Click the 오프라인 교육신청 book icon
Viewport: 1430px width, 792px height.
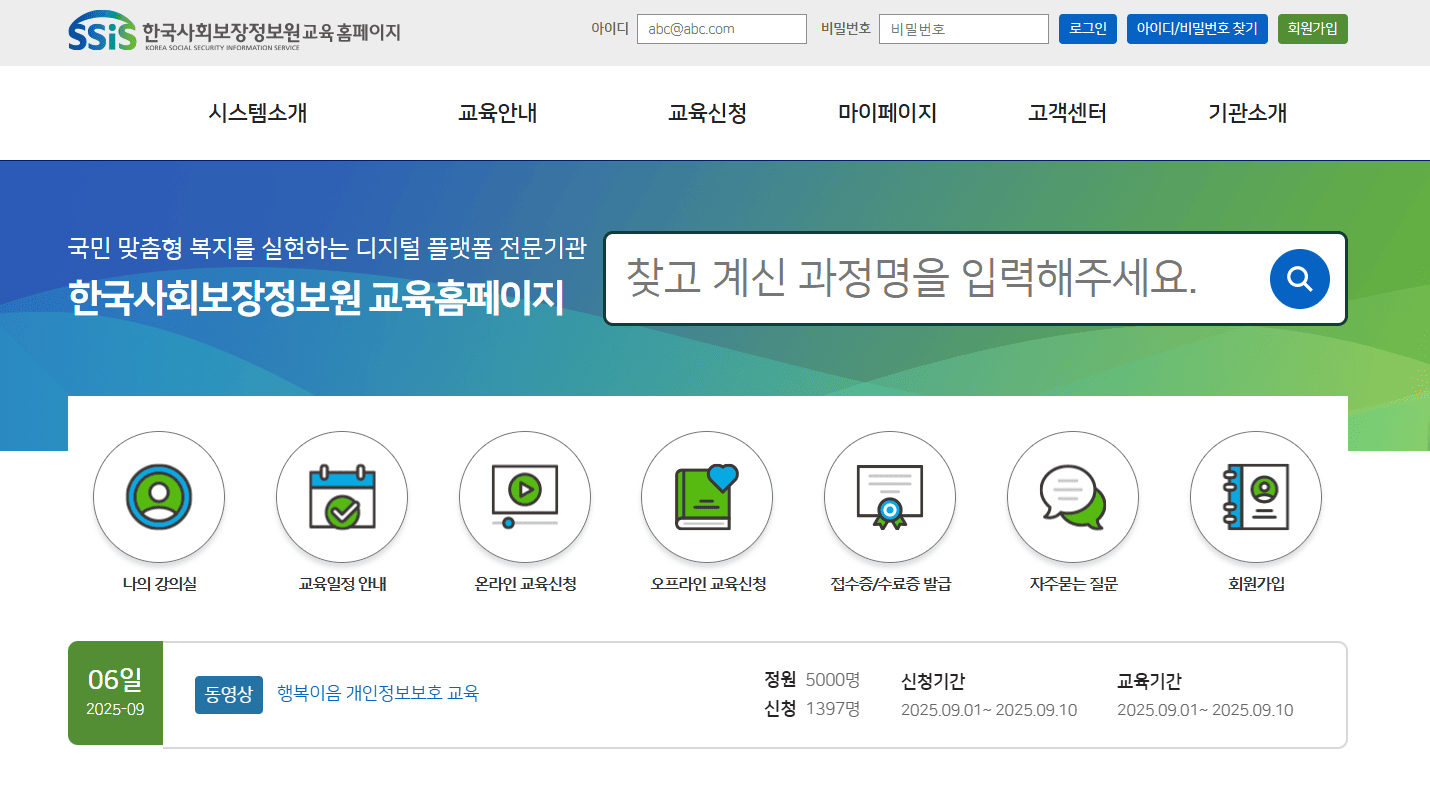(x=706, y=496)
